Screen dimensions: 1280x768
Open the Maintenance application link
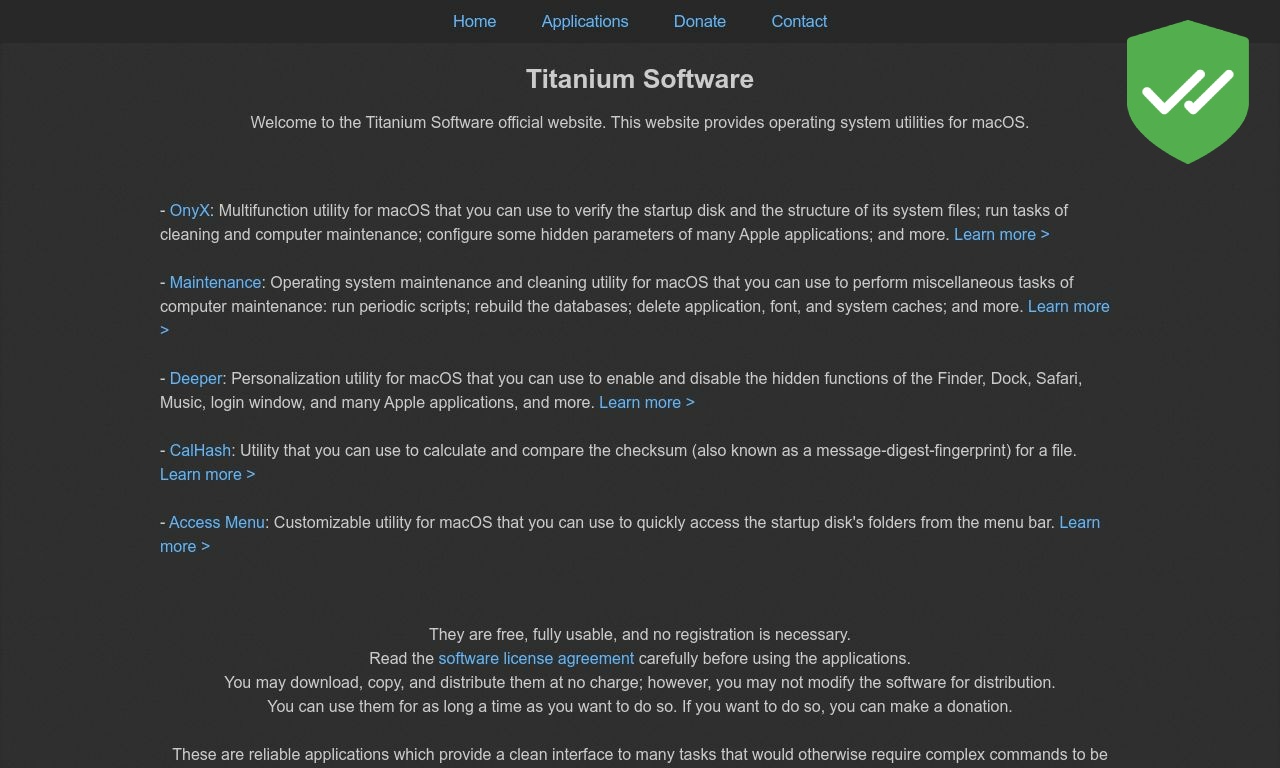[215, 282]
